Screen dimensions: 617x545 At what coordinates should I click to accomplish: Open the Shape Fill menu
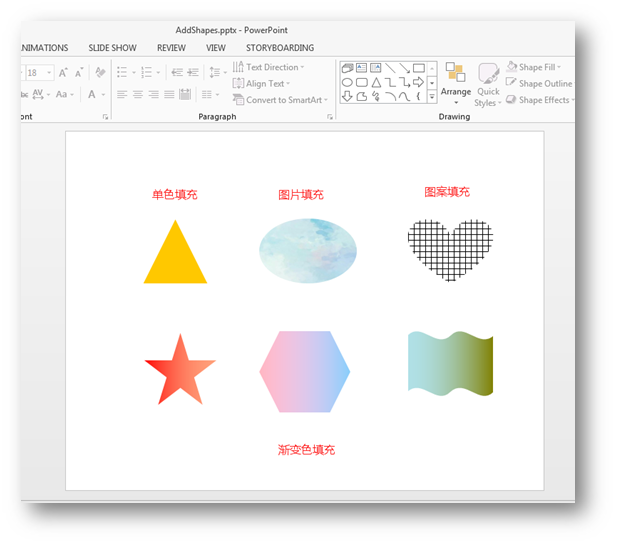click(x=534, y=67)
